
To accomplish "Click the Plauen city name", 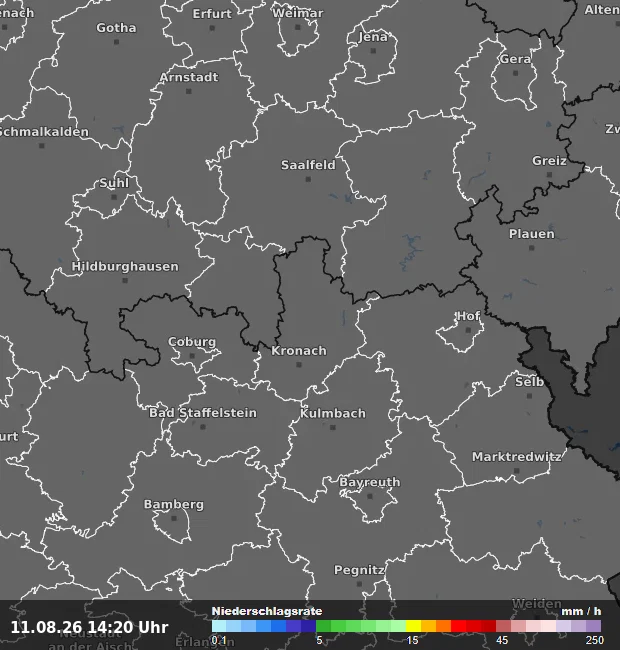I will coord(531,234).
